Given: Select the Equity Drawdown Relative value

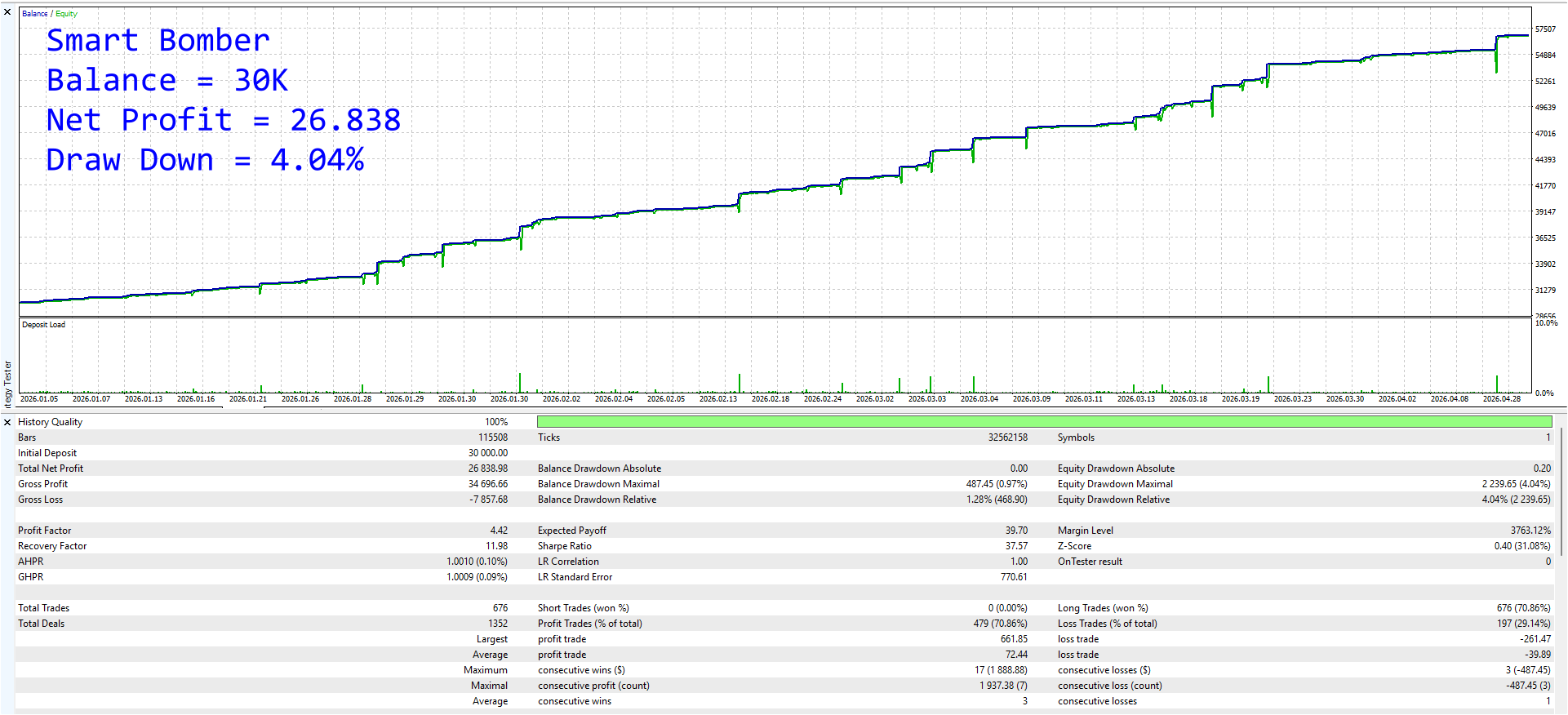Looking at the screenshot, I should tap(1516, 500).
